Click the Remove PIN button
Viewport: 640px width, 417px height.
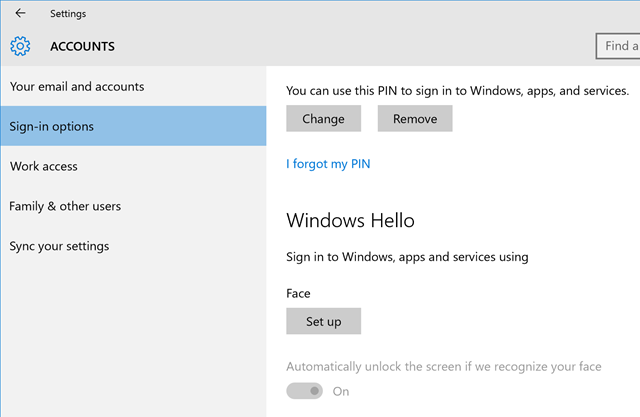[x=415, y=119]
